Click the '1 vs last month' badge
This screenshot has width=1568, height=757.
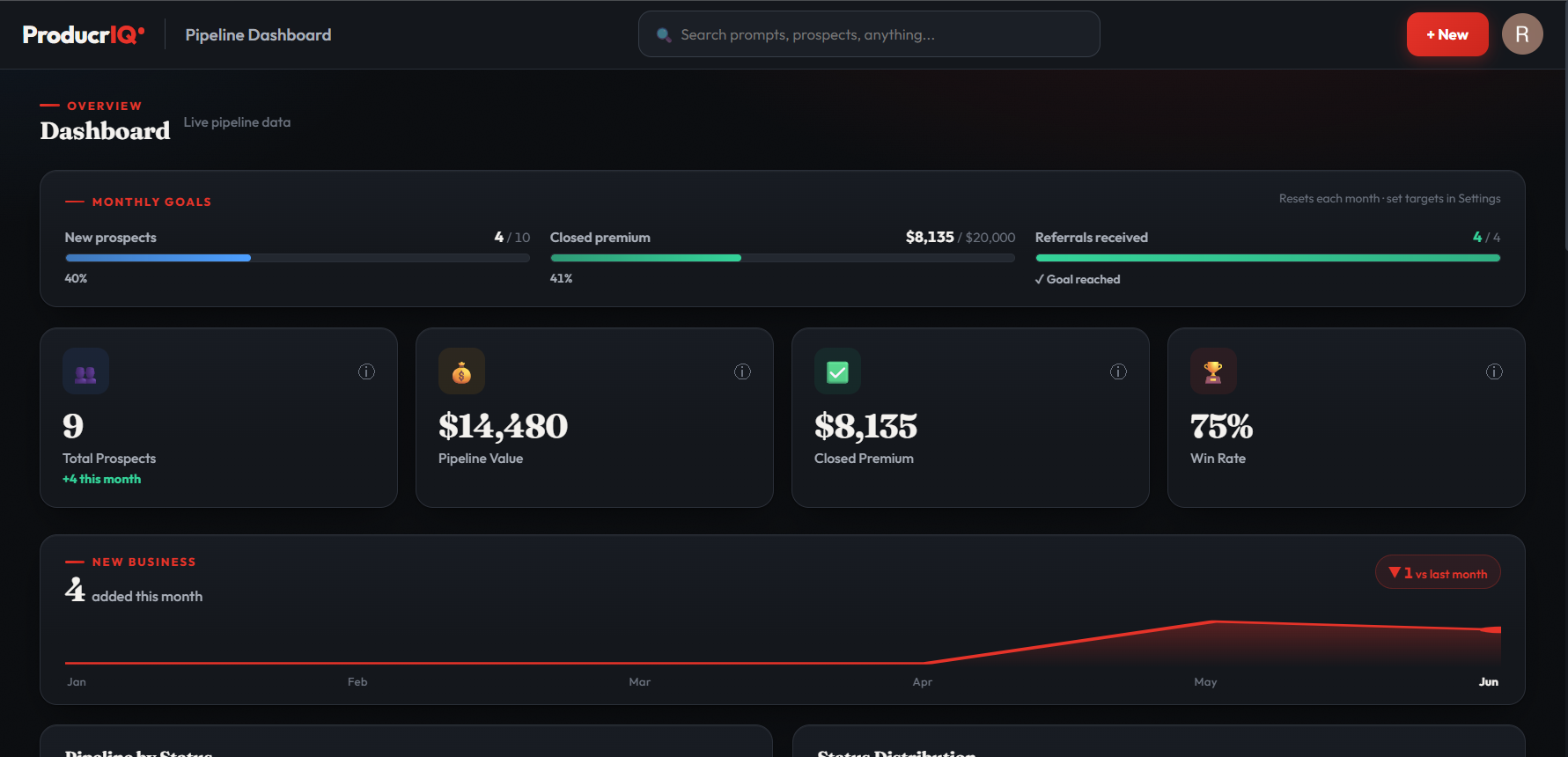click(1438, 573)
